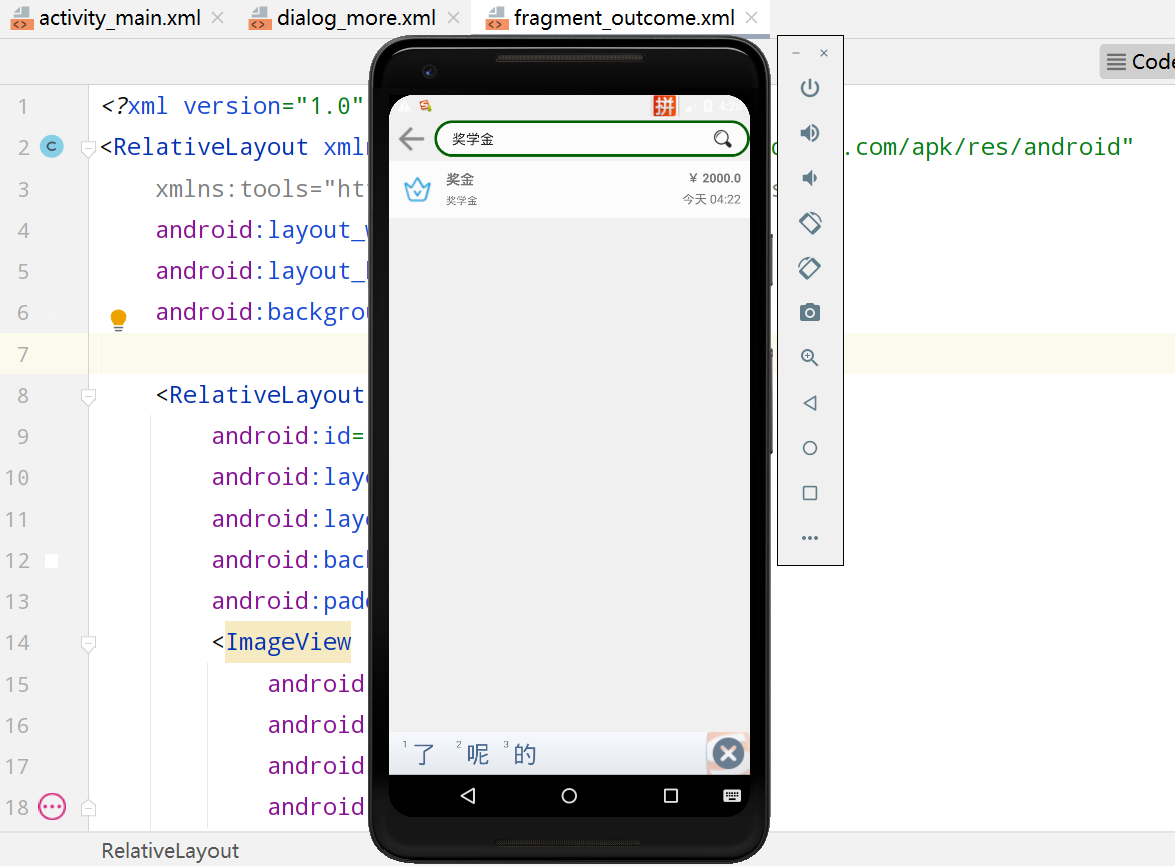Tap phone navigation Back button

468,796
